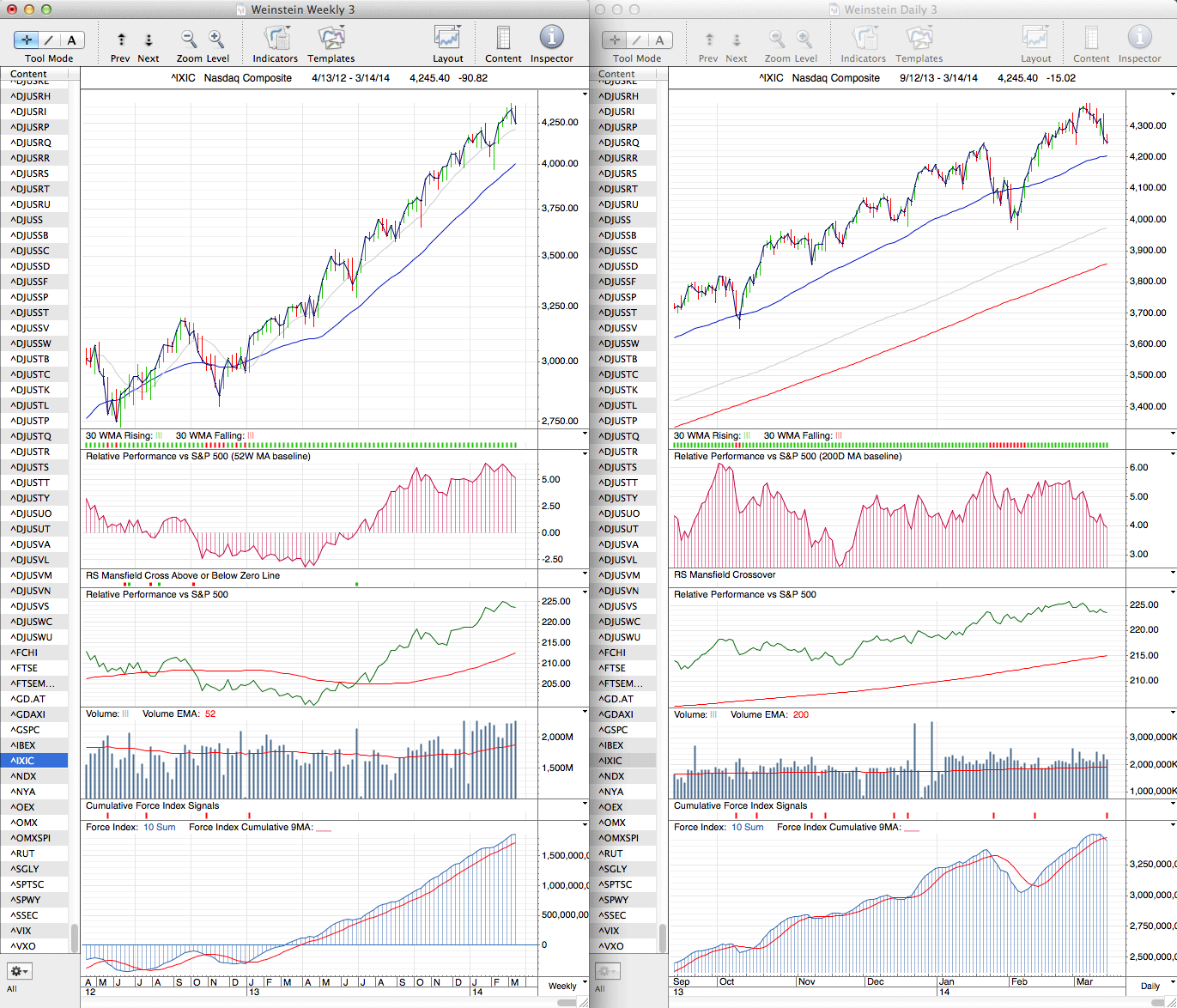
Task: Select ^IXIC in Daily symbol list
Action: tap(622, 761)
